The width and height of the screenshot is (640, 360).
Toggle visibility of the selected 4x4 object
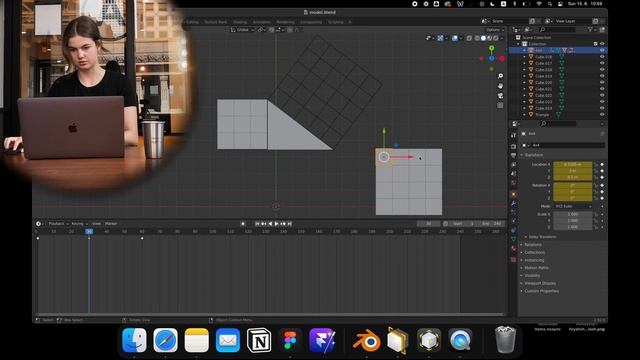tap(602, 50)
